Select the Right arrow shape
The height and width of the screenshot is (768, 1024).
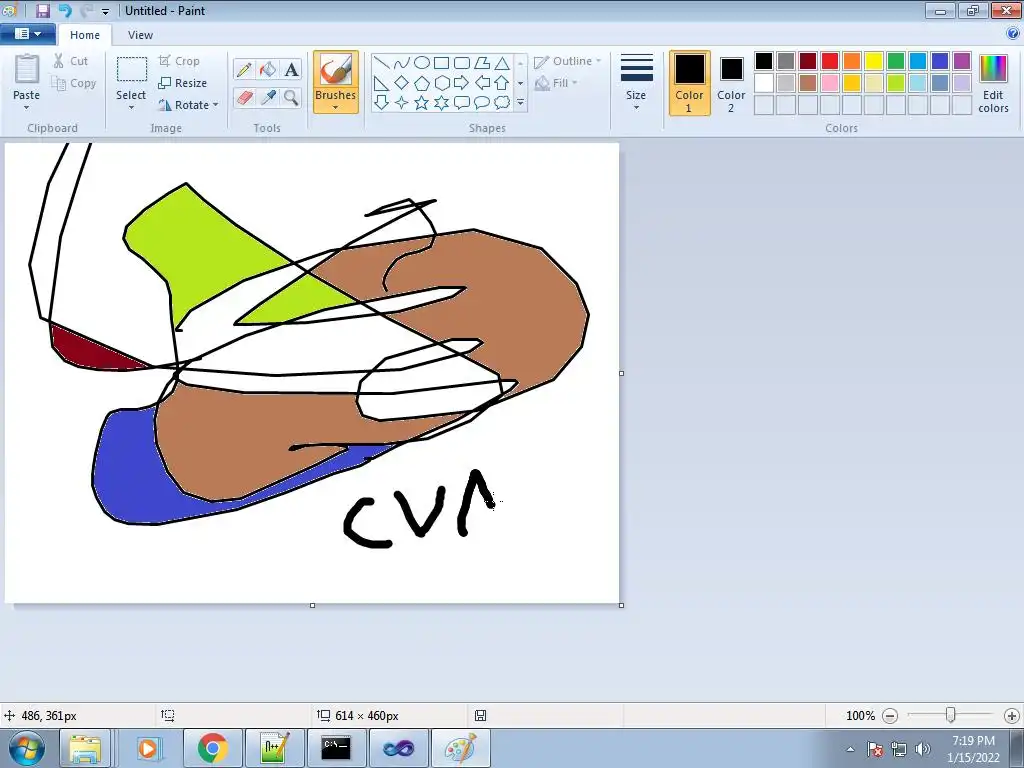tap(462, 83)
